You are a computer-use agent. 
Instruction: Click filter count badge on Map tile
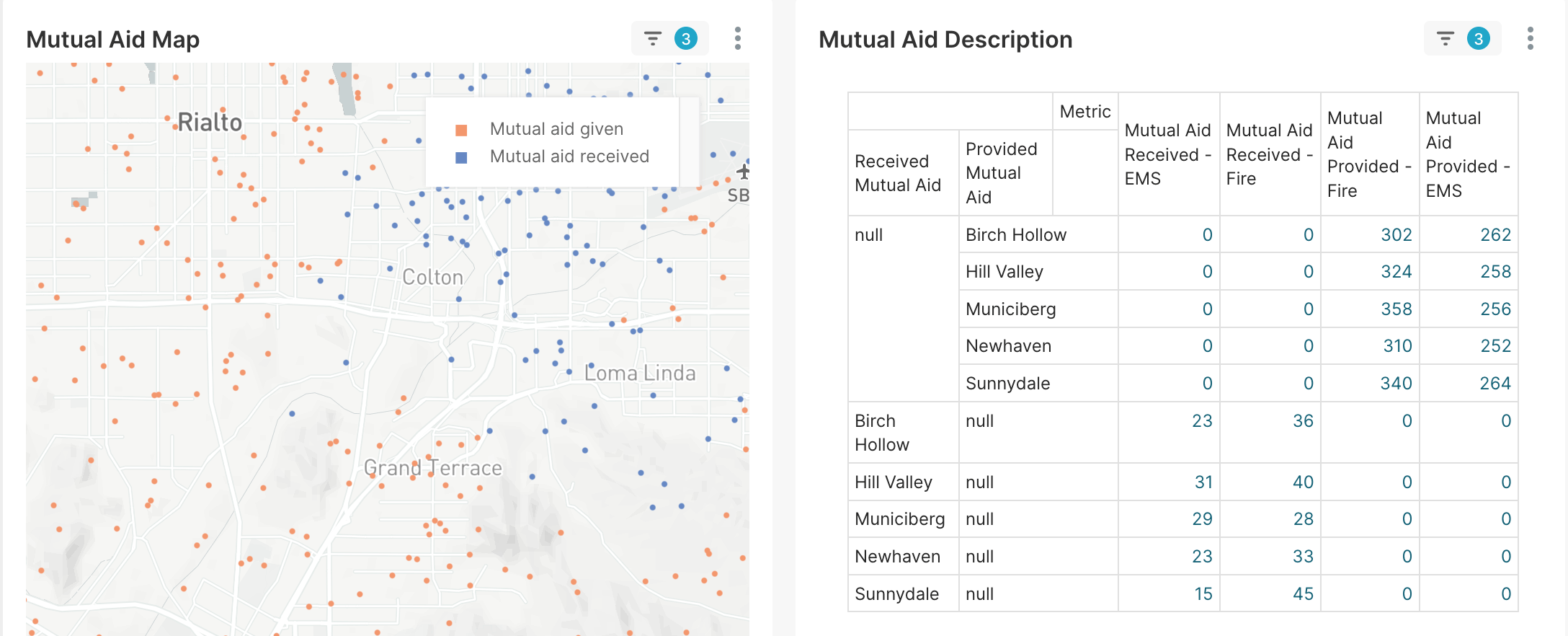click(685, 39)
